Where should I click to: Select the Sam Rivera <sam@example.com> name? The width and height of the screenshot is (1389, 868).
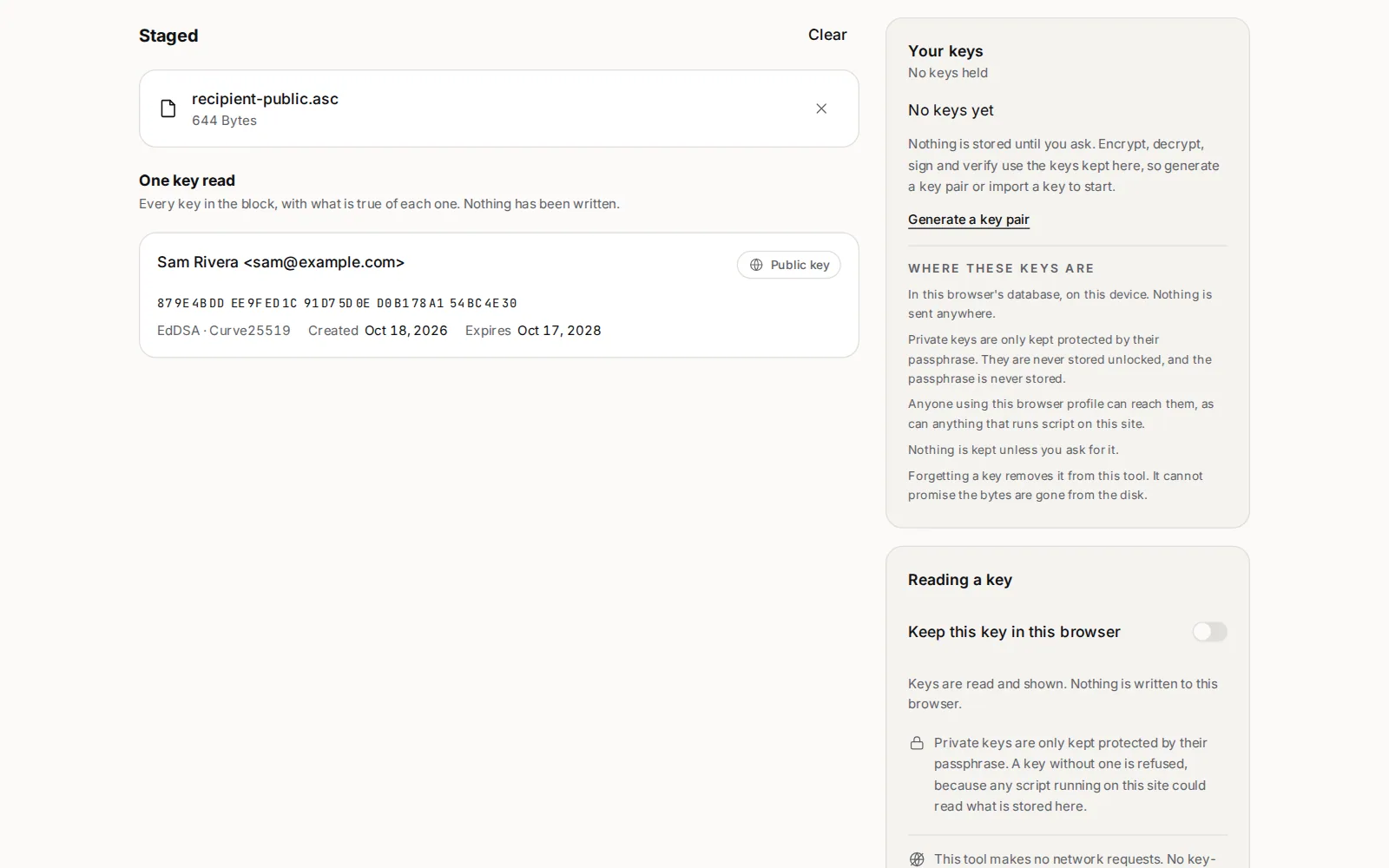[280, 262]
